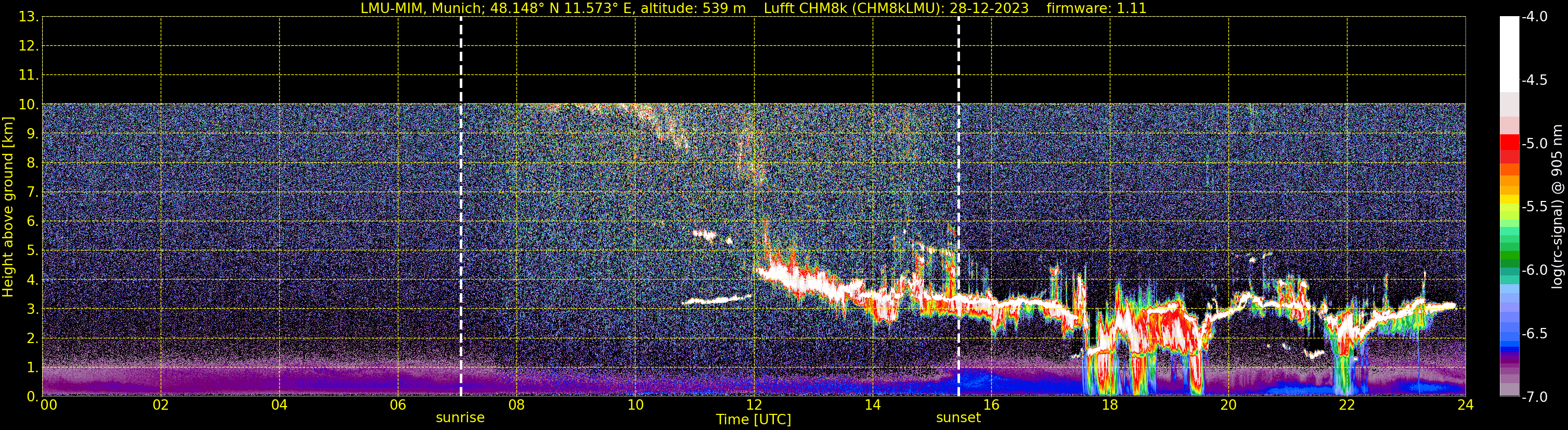The width and height of the screenshot is (1568, 430).
Task: Click the height axis tick '4.'
Action: 33,280
